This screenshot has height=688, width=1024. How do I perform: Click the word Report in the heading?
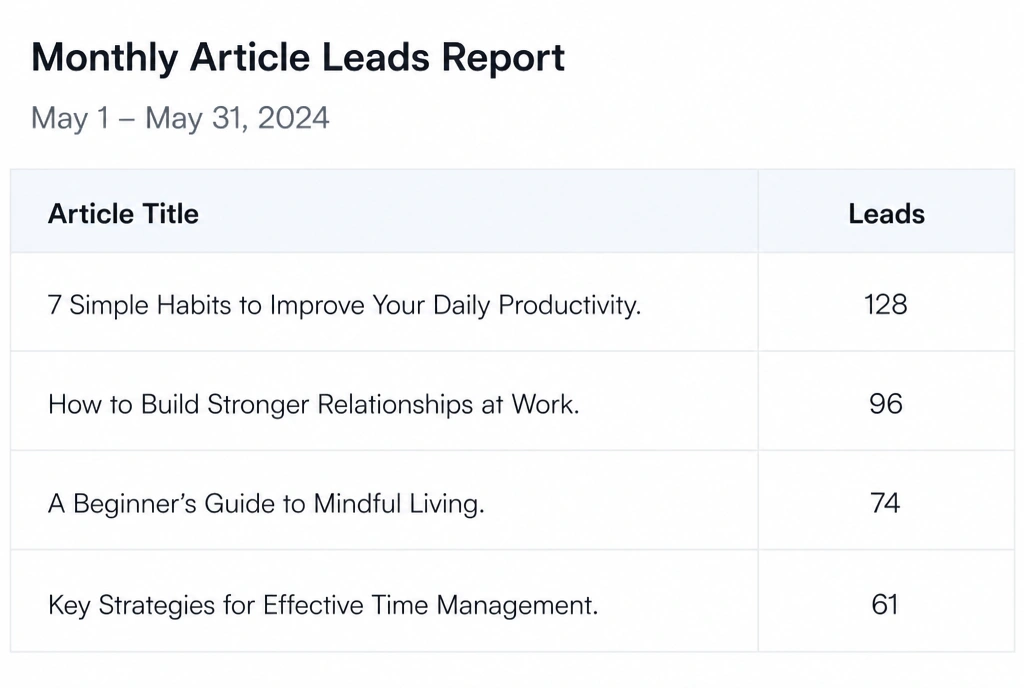point(503,57)
